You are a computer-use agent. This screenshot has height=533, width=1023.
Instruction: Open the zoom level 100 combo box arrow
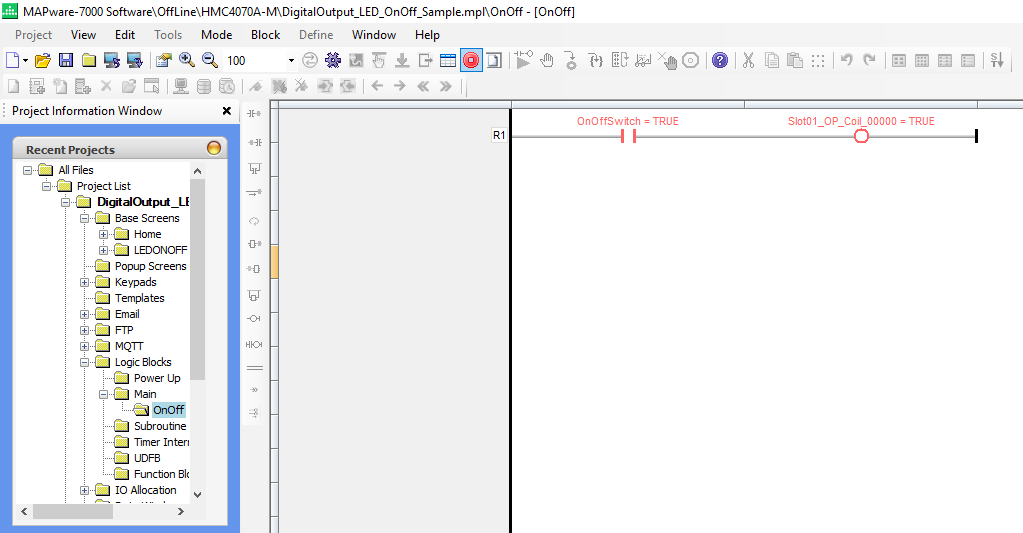pyautogui.click(x=291, y=61)
